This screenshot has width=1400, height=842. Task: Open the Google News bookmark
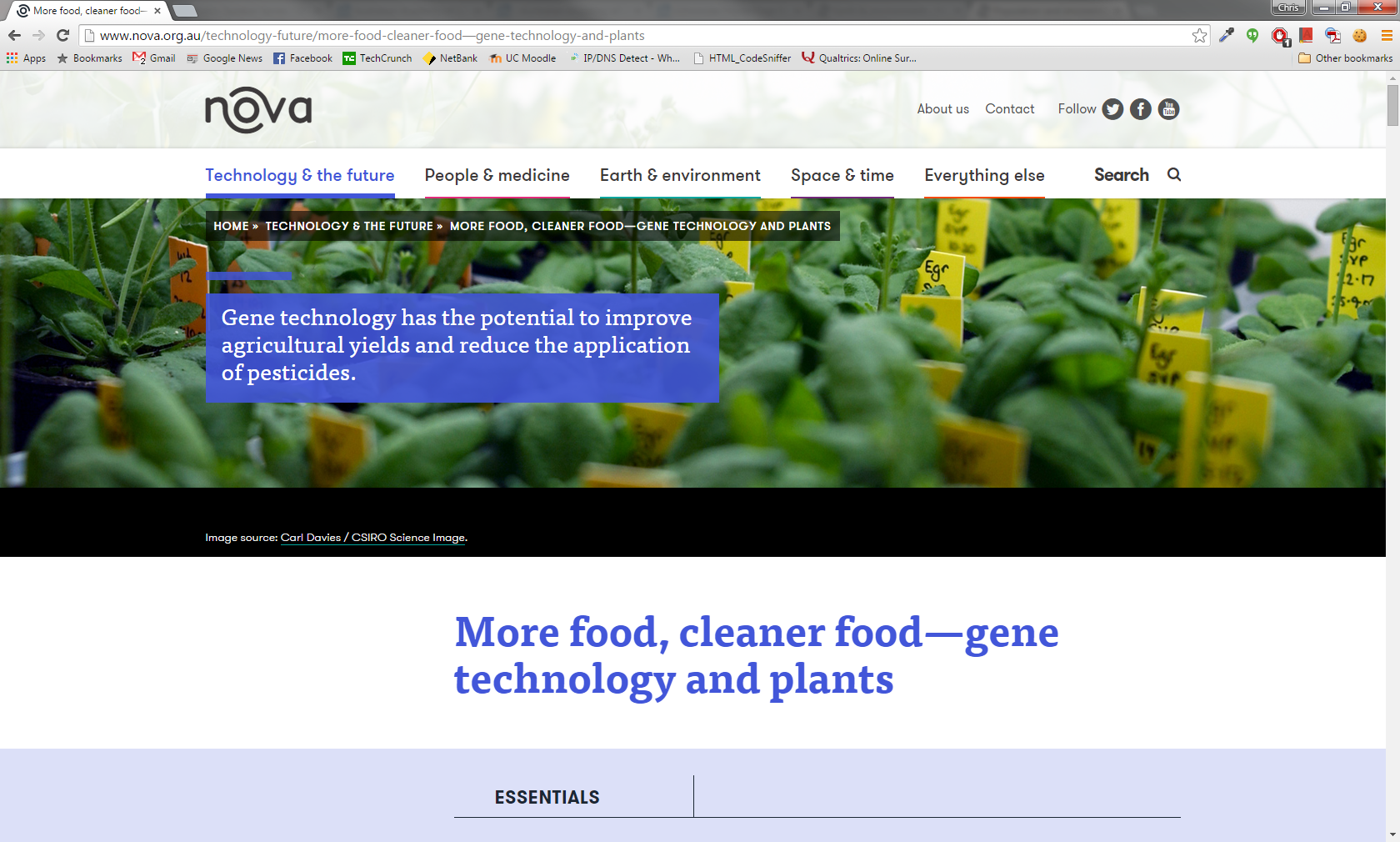point(225,58)
